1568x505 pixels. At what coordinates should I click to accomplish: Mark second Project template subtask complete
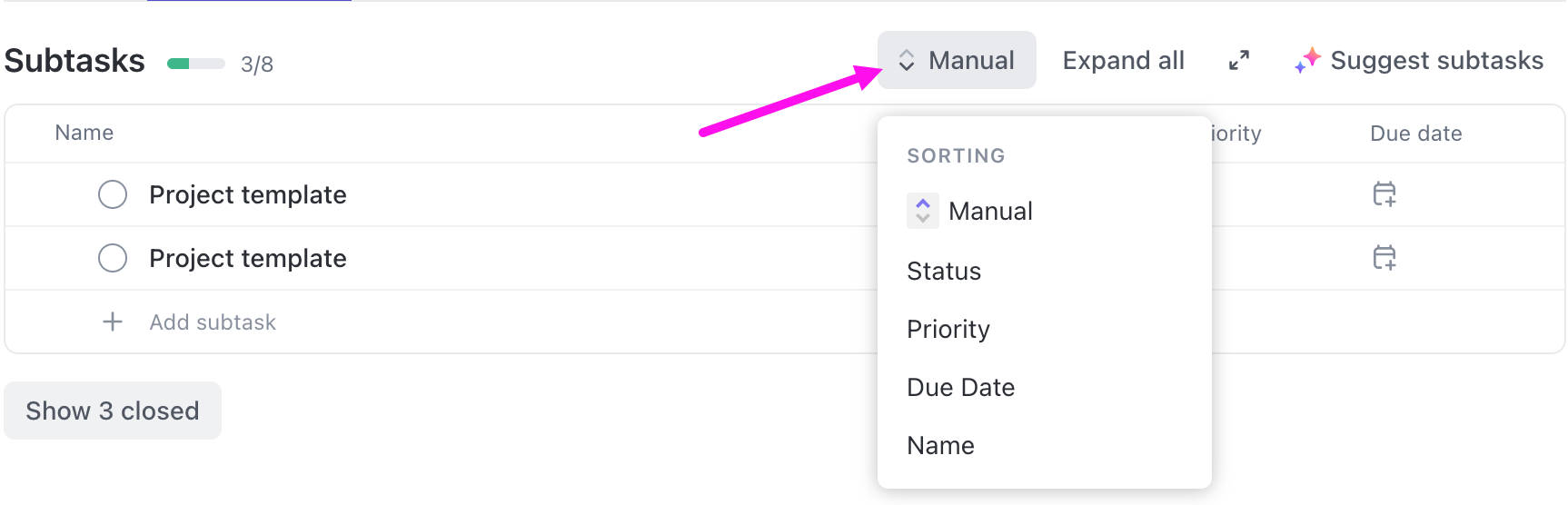click(113, 258)
